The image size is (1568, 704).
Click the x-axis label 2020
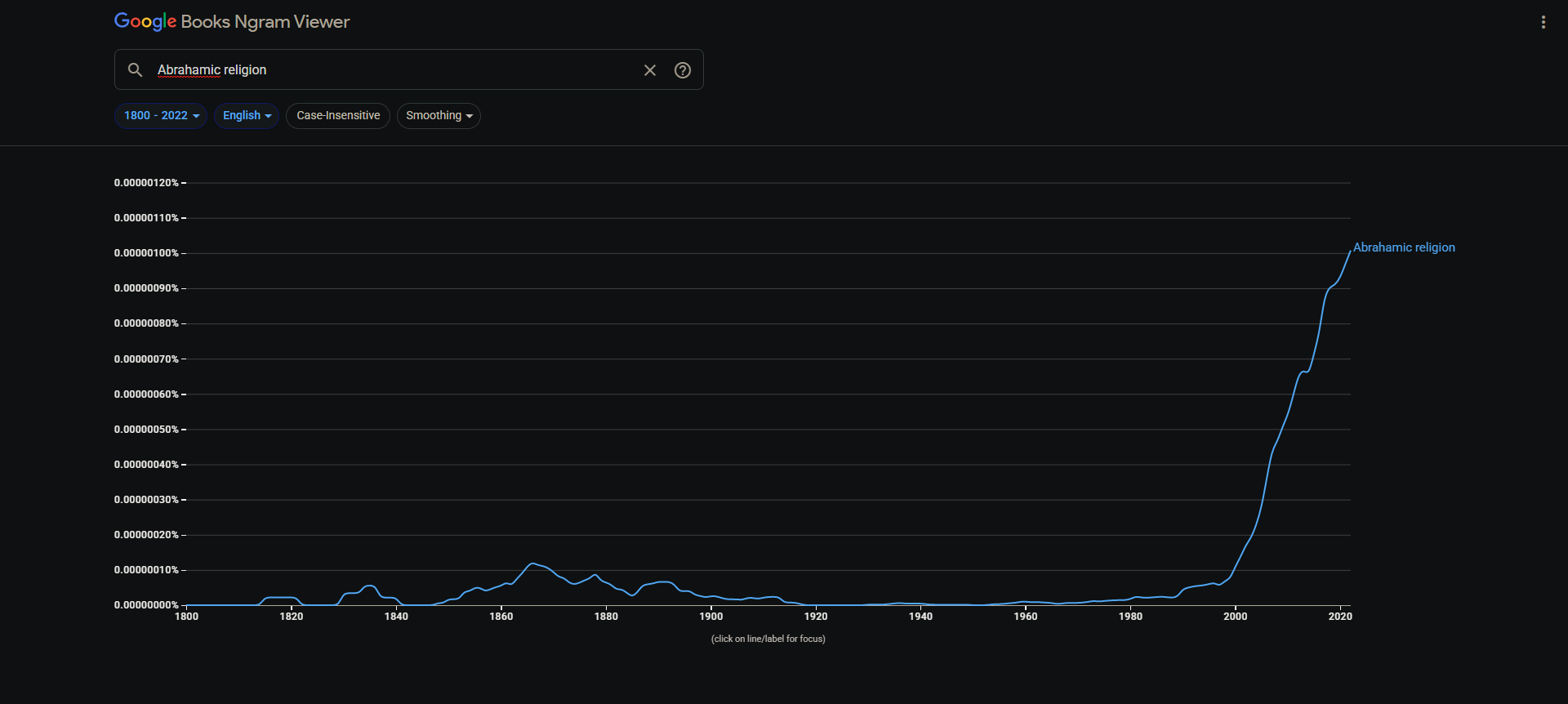tap(1340, 617)
